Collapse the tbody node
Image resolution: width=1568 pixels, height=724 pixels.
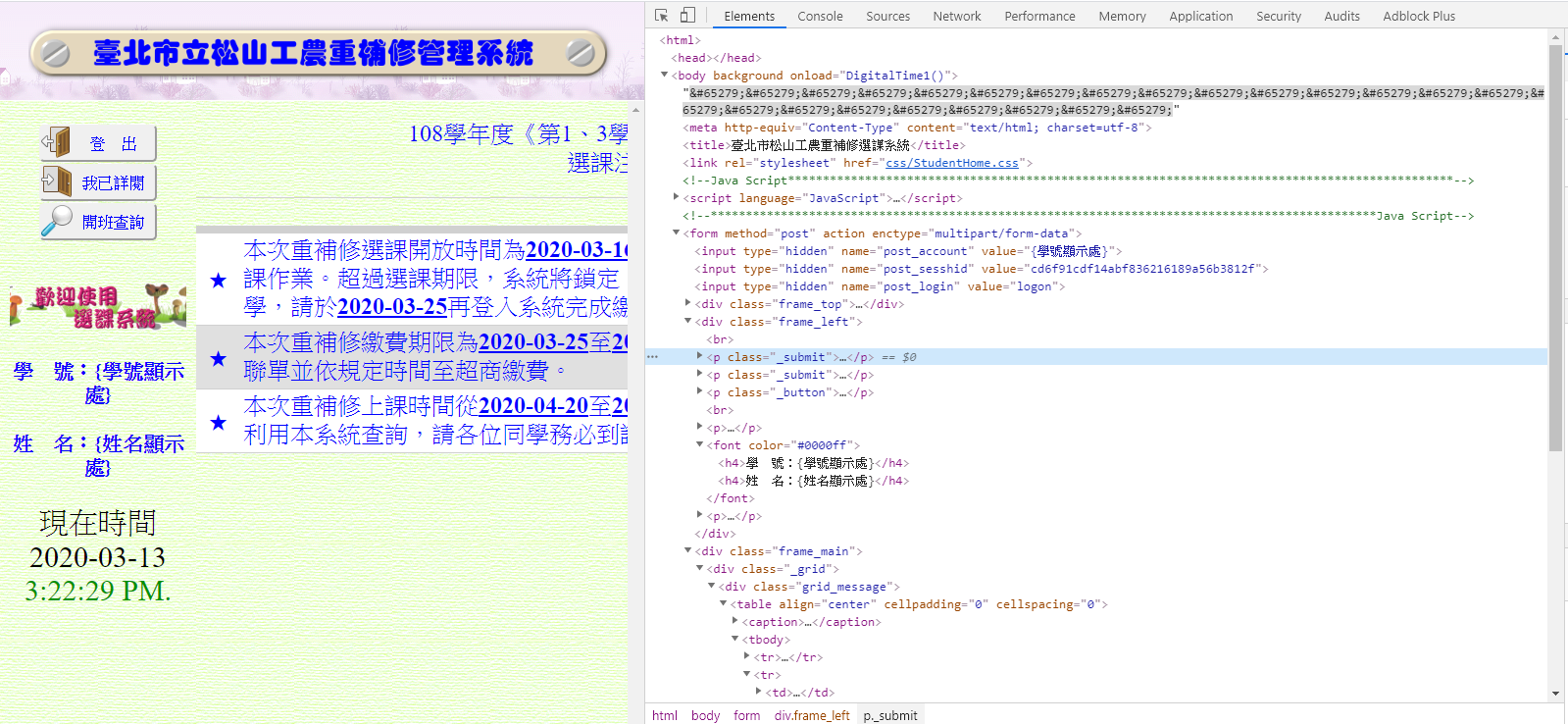click(734, 639)
